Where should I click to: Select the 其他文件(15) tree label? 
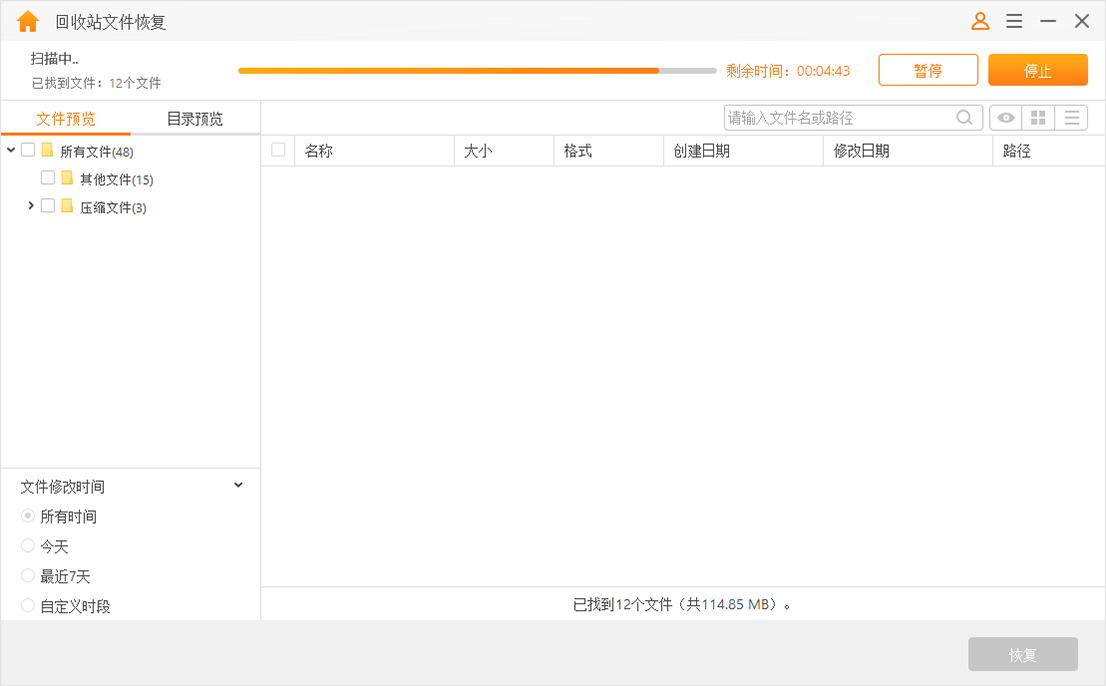(116, 180)
